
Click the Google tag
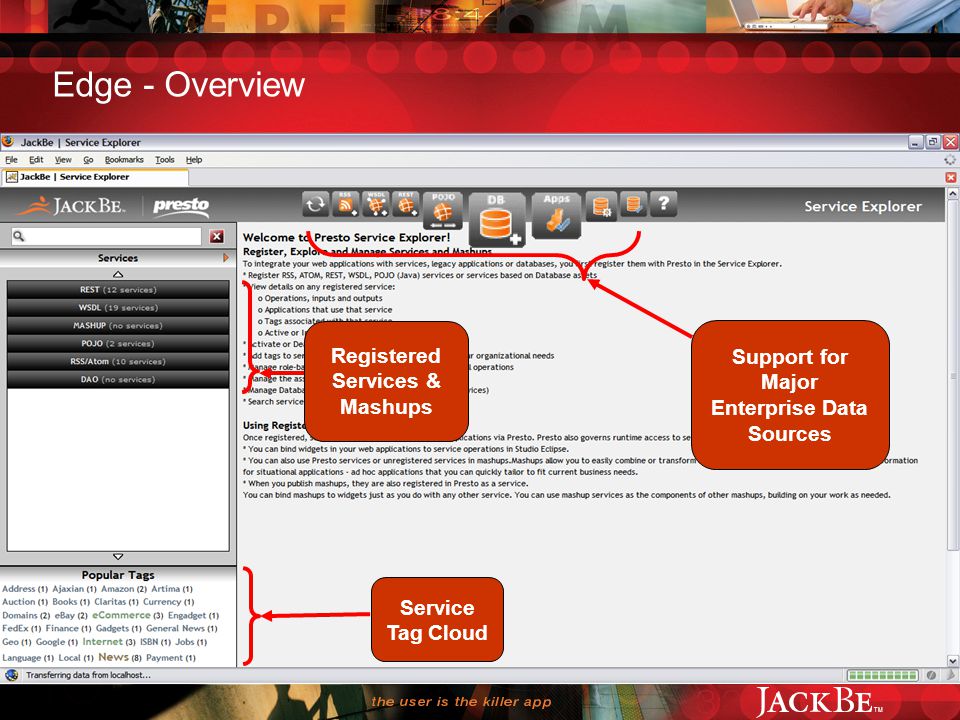tap(50, 642)
